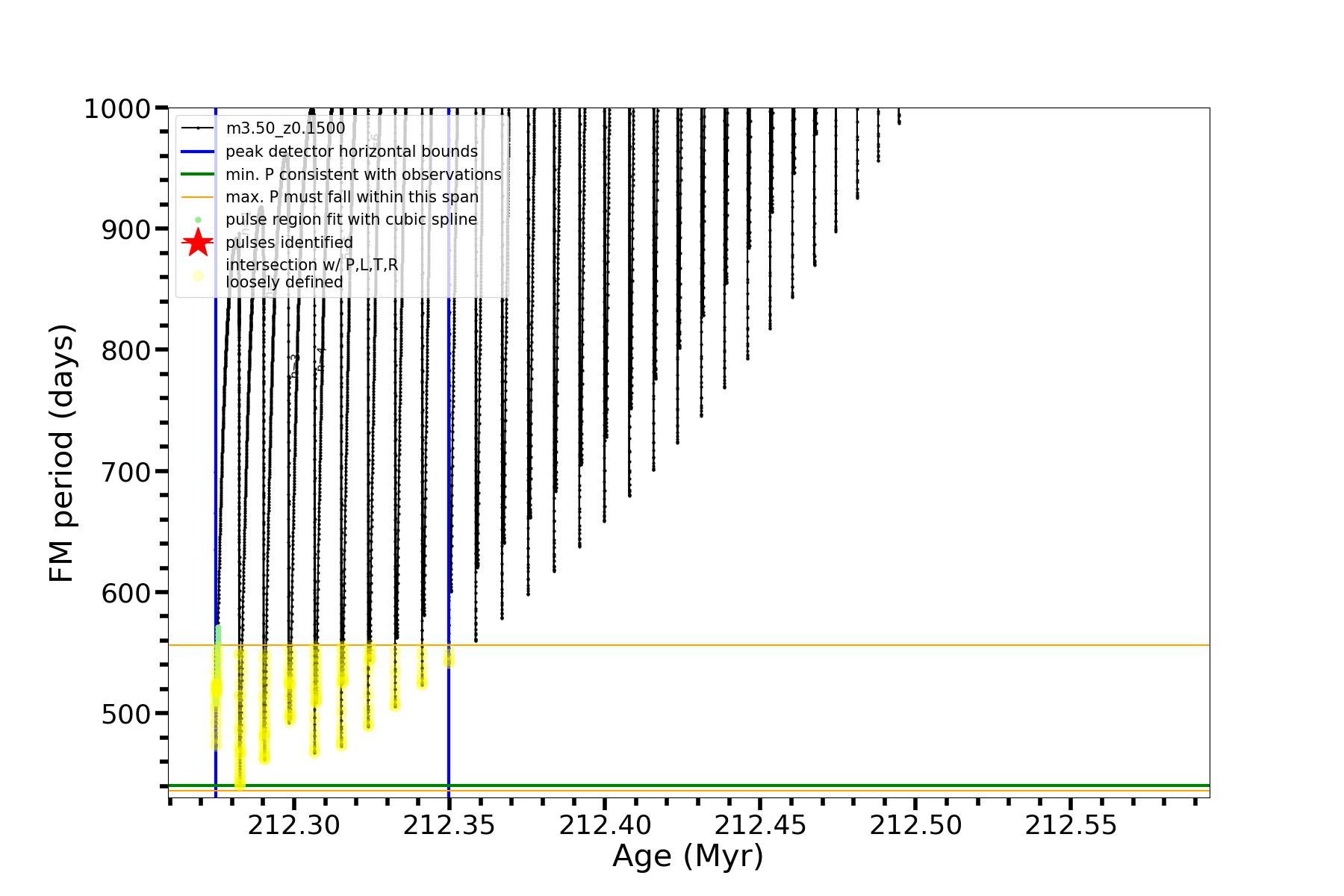
Task: Select the blue line sample in the legend
Action: (198, 152)
